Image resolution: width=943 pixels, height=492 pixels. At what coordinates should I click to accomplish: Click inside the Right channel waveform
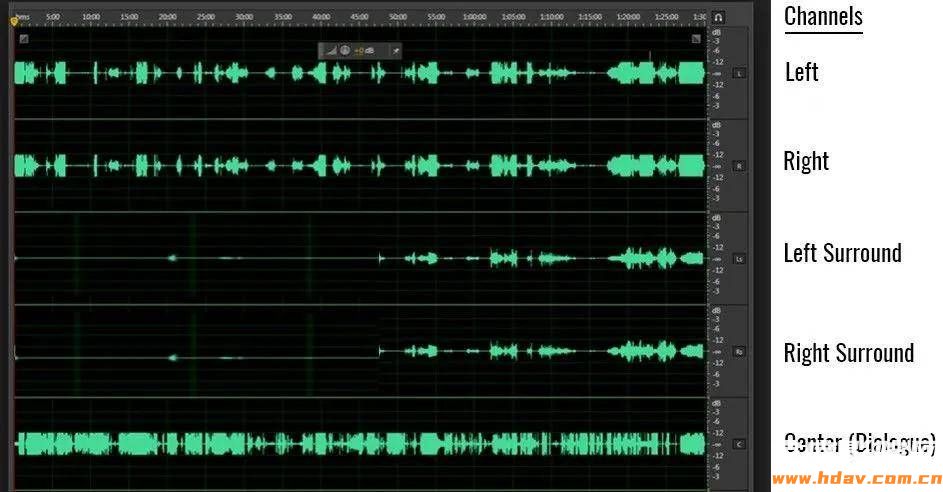point(360,166)
